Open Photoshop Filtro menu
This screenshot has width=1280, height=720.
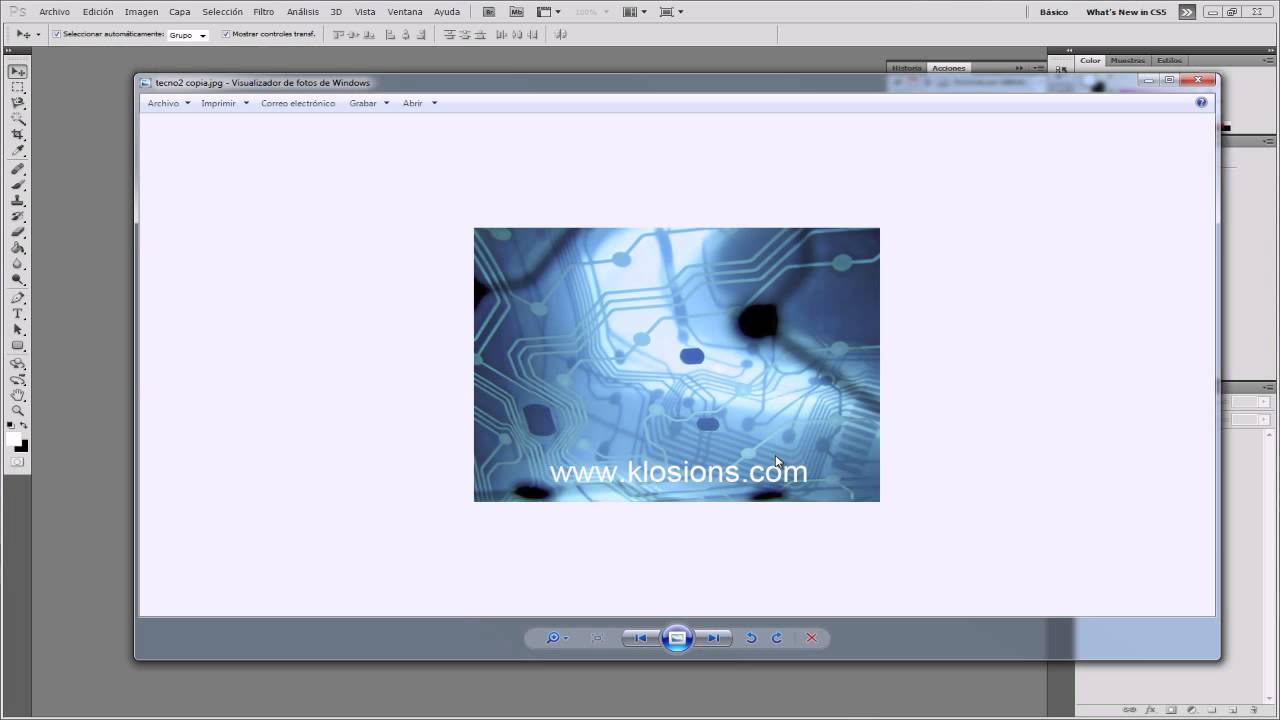point(264,12)
